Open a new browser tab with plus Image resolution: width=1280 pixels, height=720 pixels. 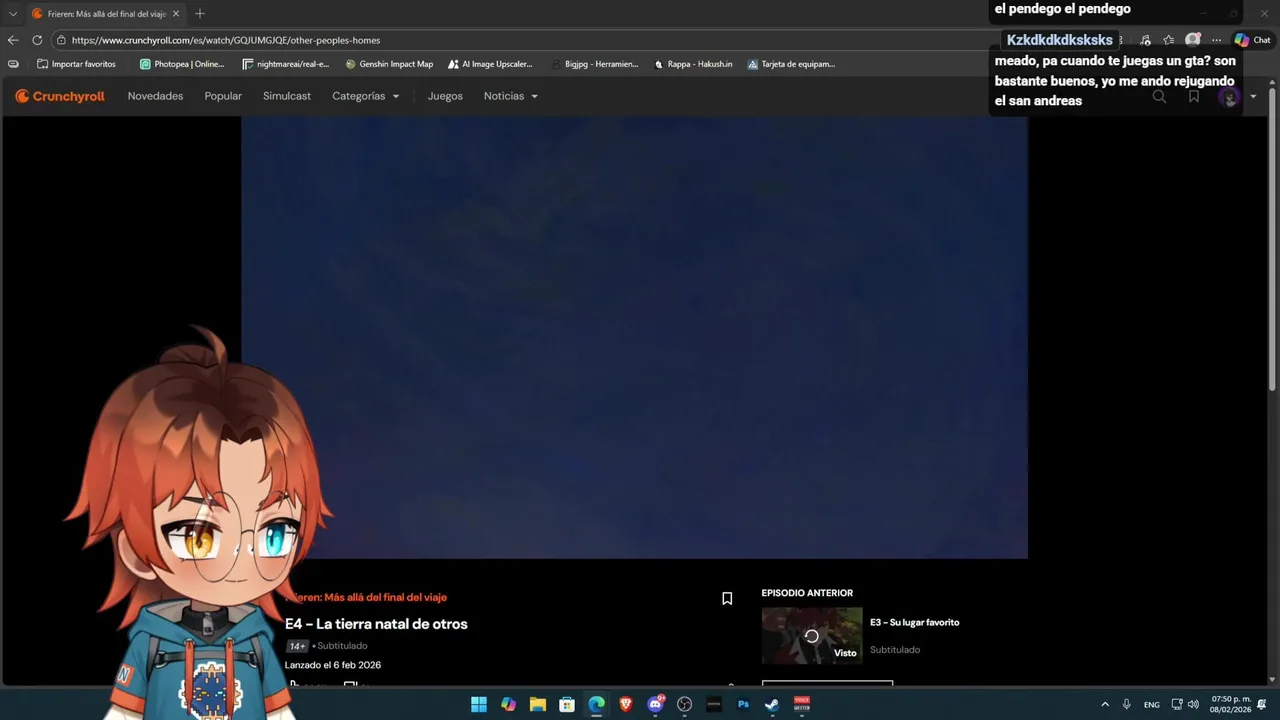tap(199, 14)
